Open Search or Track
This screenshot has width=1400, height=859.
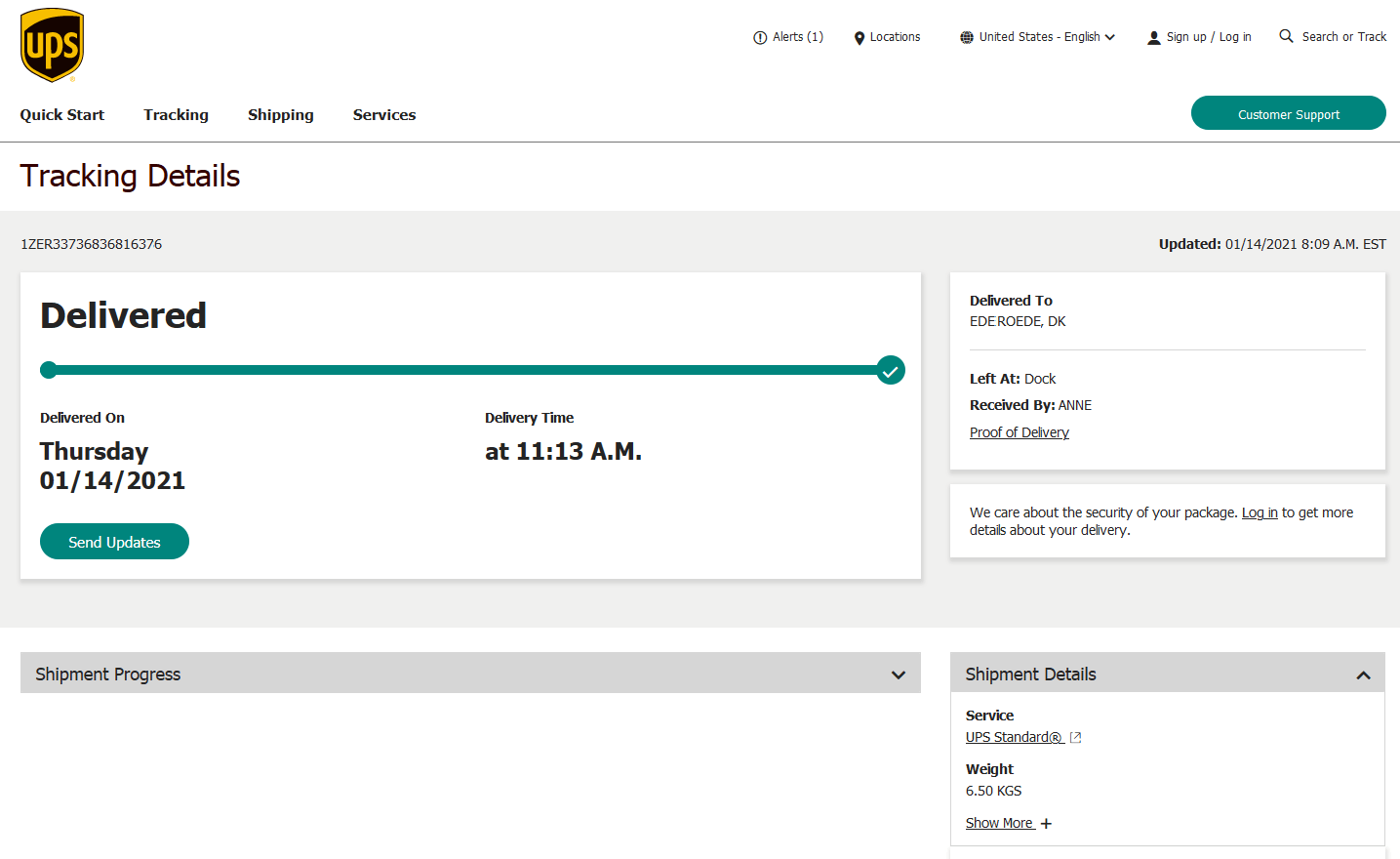tap(1343, 37)
